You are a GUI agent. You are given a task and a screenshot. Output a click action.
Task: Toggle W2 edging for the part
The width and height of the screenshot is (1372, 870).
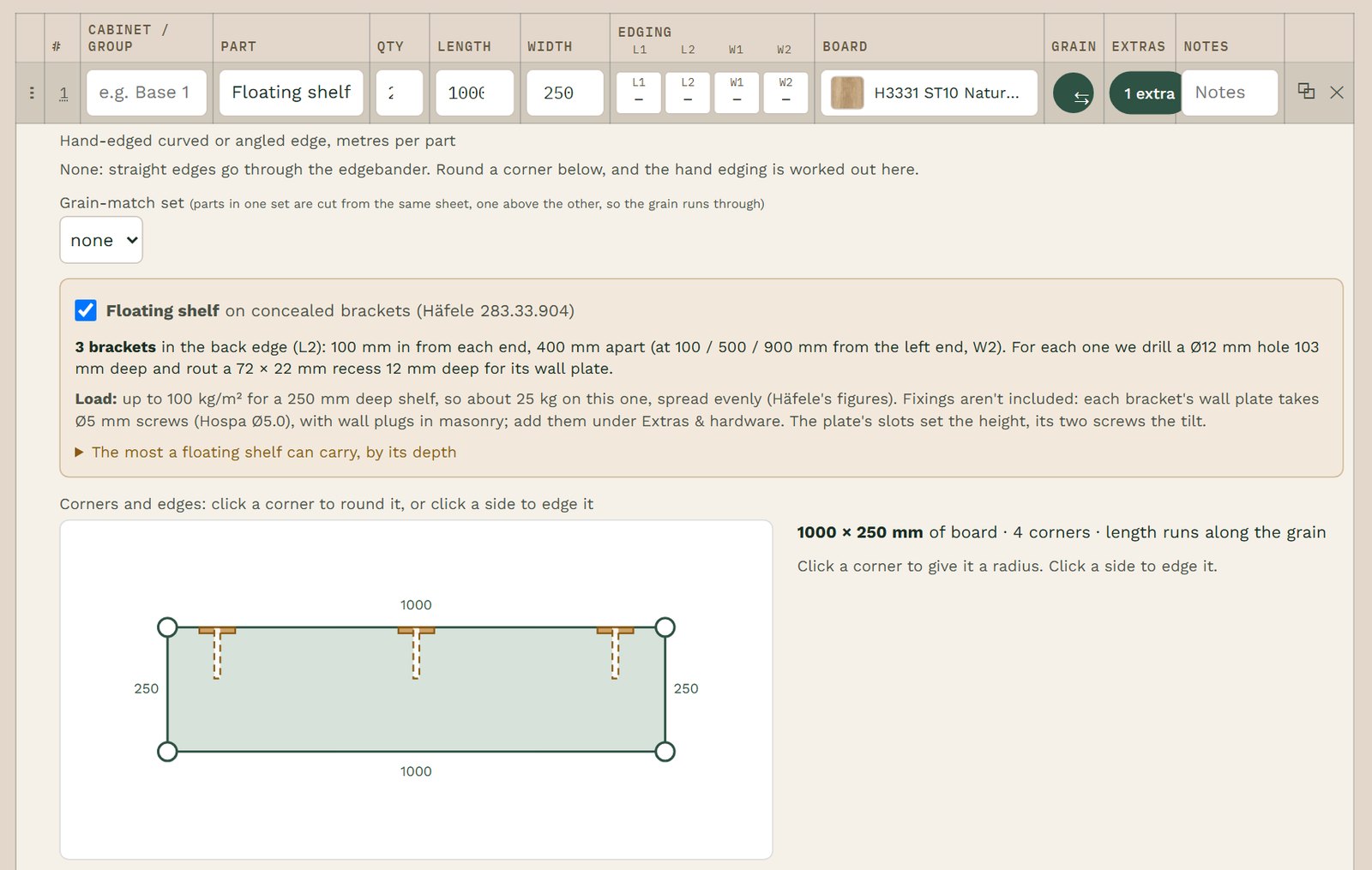coord(785,93)
